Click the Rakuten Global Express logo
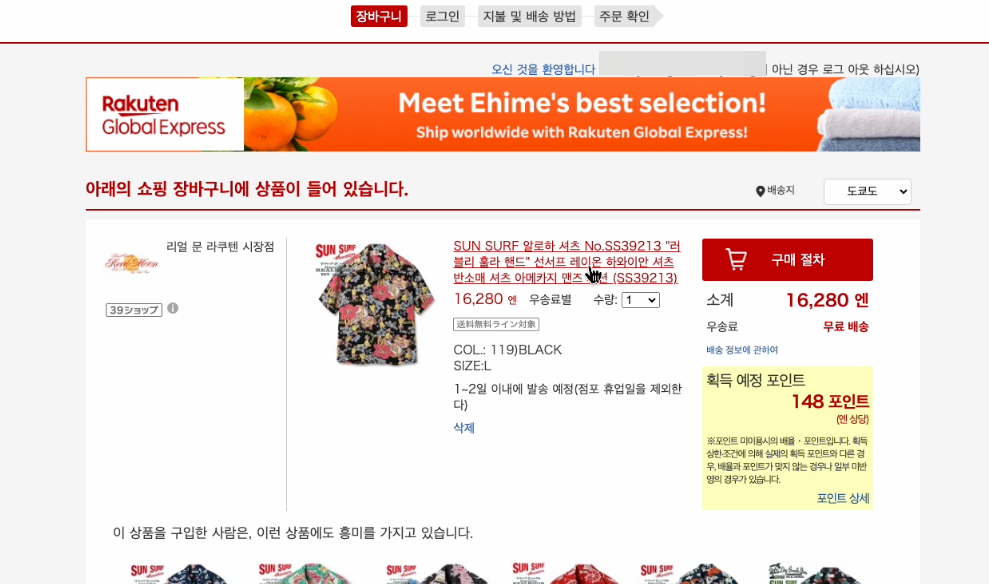Screen dimensions: 989x584 164,115
